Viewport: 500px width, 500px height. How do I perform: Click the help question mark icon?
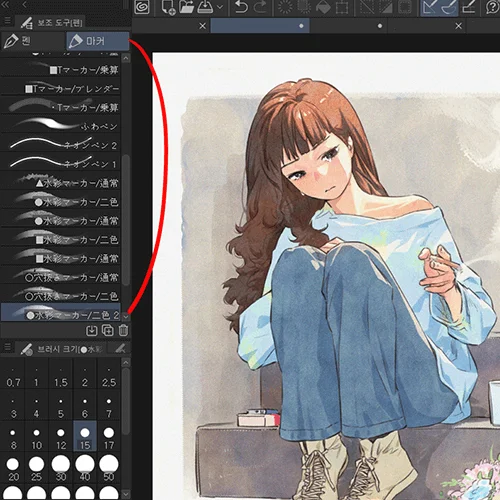coord(493,7)
